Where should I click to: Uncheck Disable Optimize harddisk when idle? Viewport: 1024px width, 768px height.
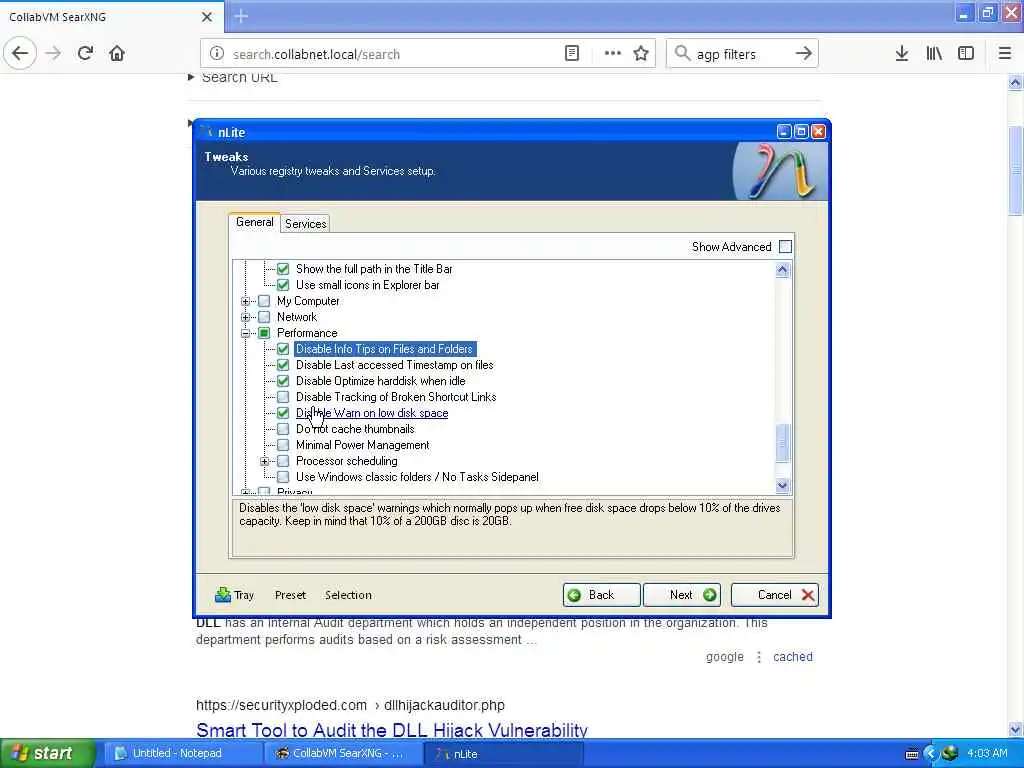[283, 381]
